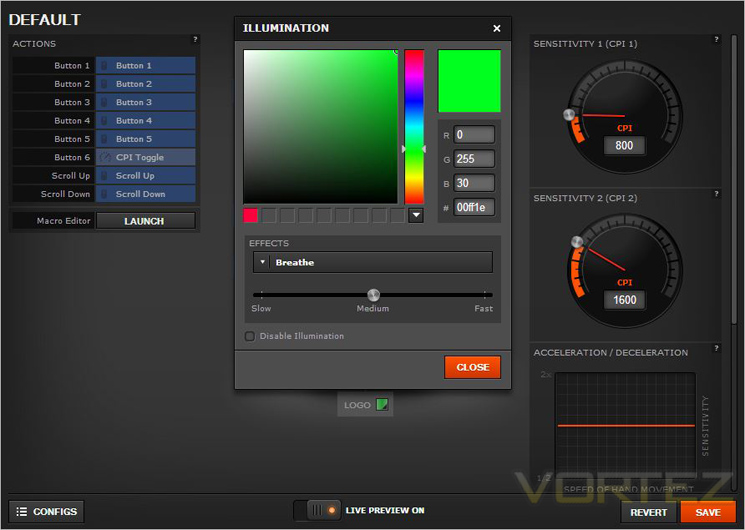The width and height of the screenshot is (745, 530).
Task: Click the Revert button
Action: click(649, 512)
